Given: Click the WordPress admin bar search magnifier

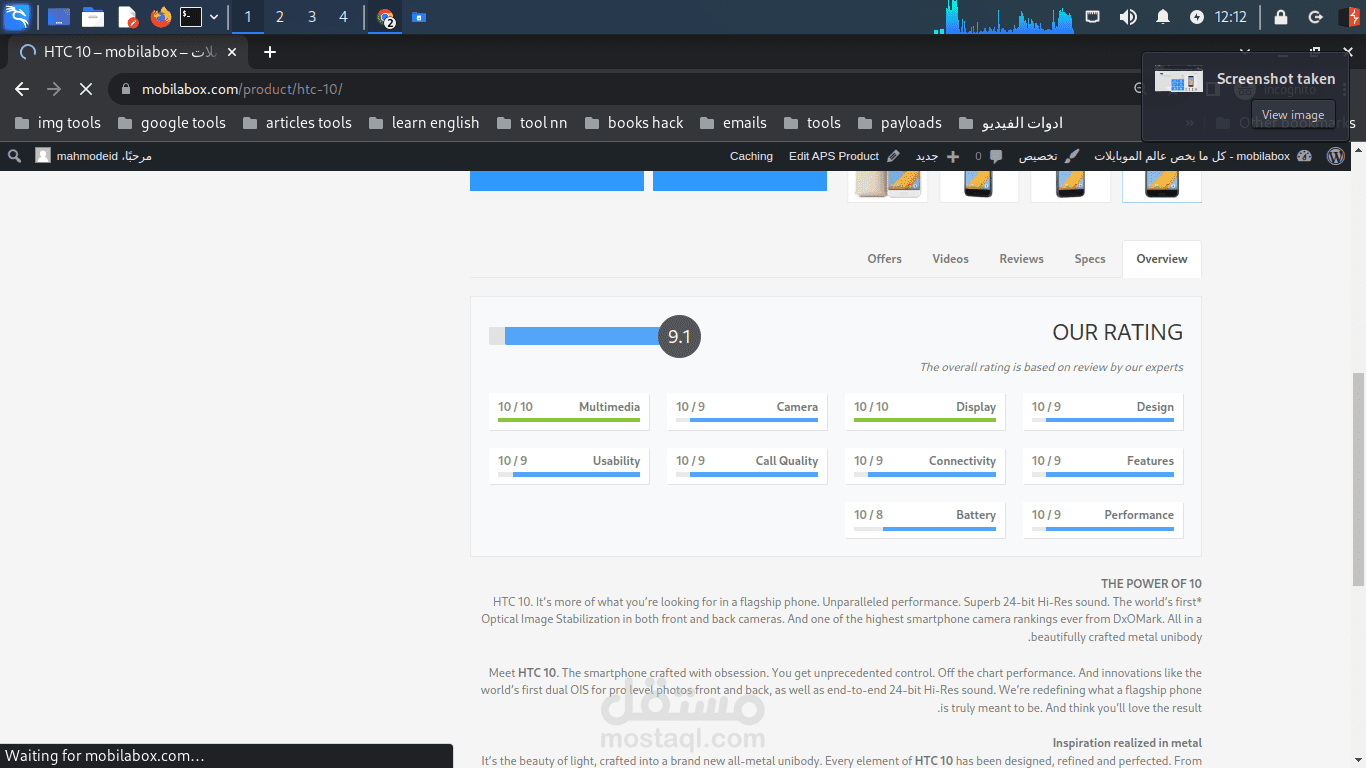Looking at the screenshot, I should pos(14,156).
